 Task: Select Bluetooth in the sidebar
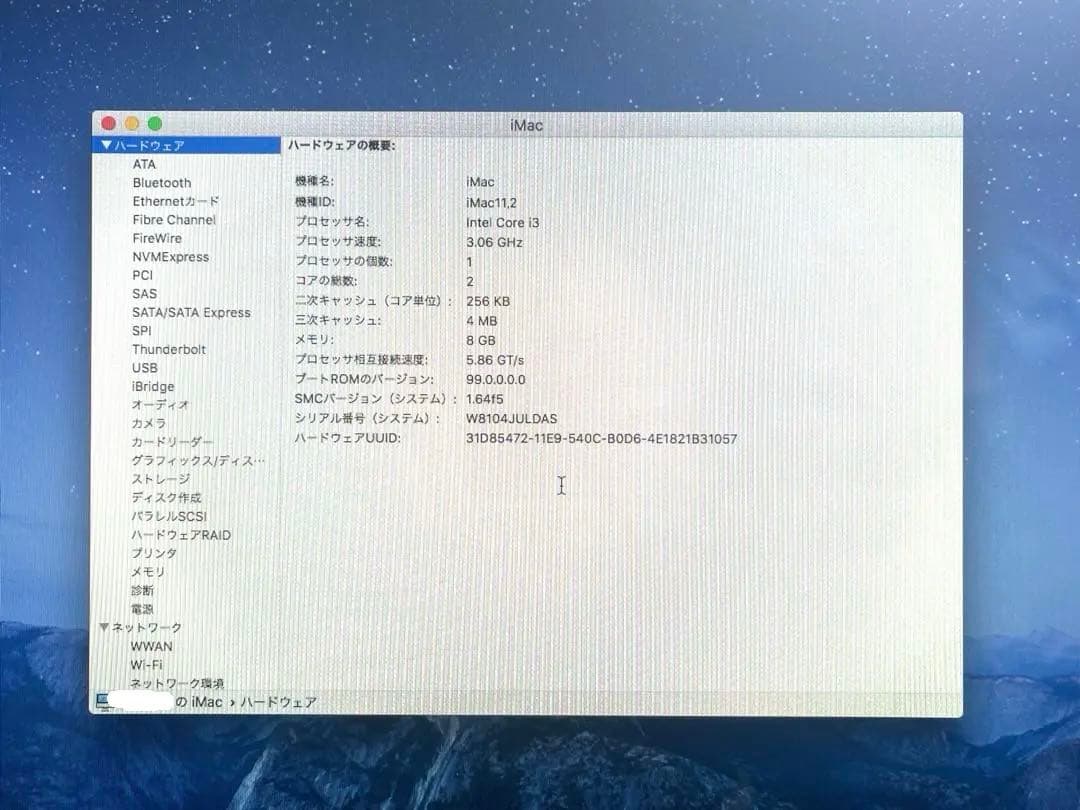pyautogui.click(x=162, y=183)
